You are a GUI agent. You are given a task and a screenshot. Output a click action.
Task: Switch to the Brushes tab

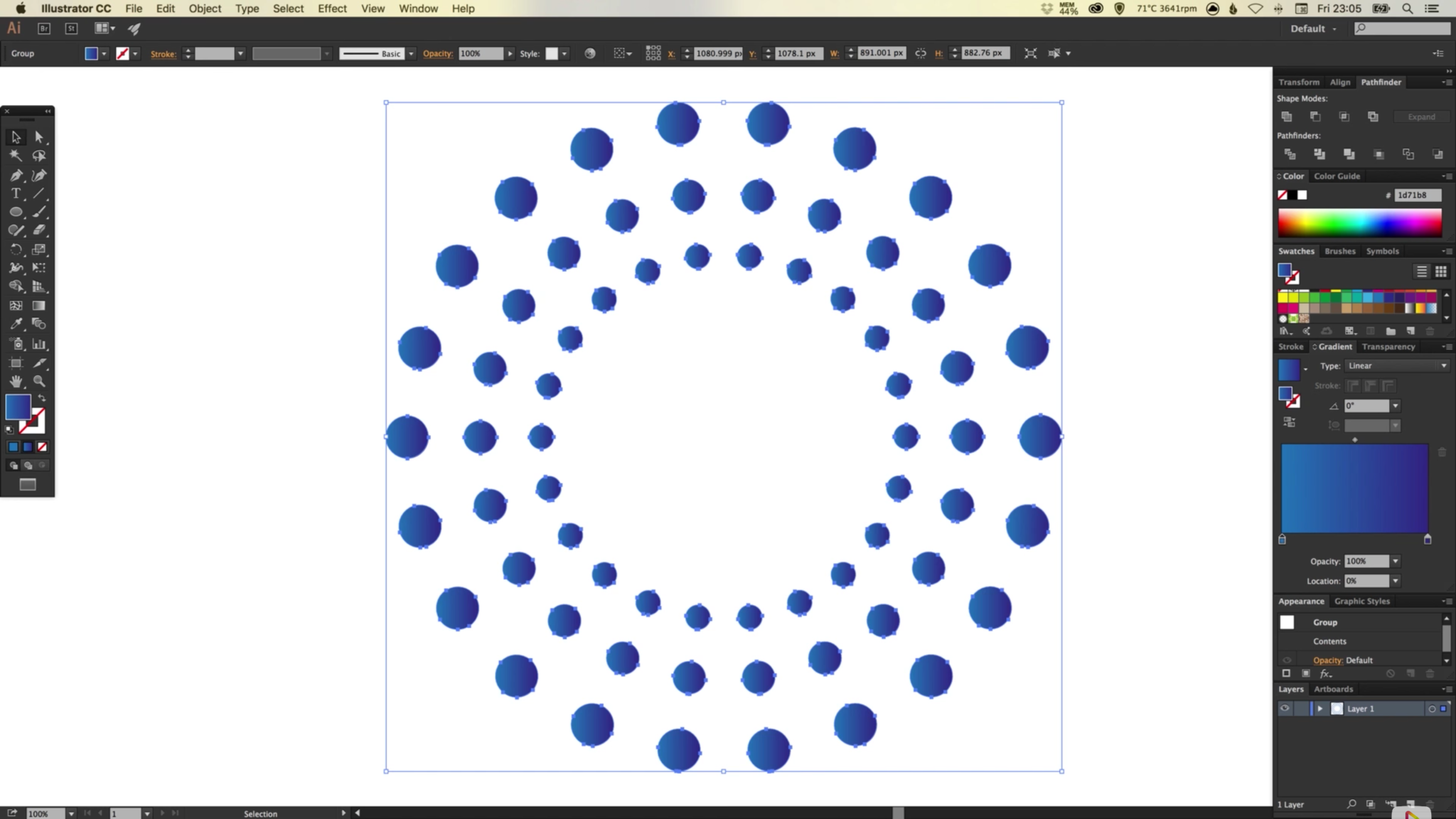point(1339,251)
